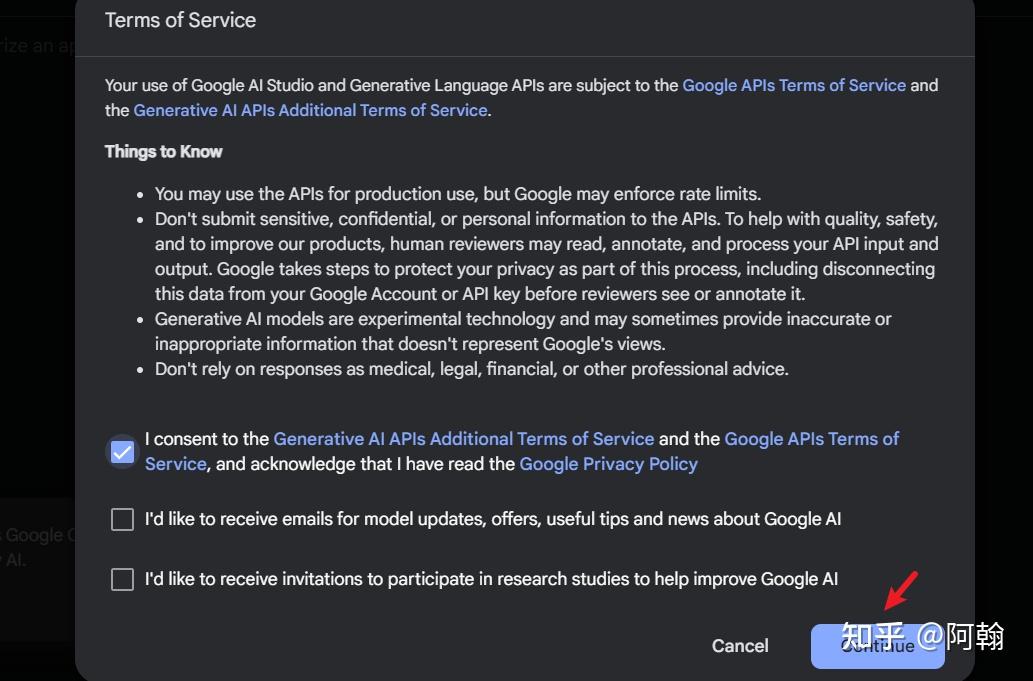Click the bullet about enforcing rate limits
Viewport: 1033px width, 681px height.
457,194
